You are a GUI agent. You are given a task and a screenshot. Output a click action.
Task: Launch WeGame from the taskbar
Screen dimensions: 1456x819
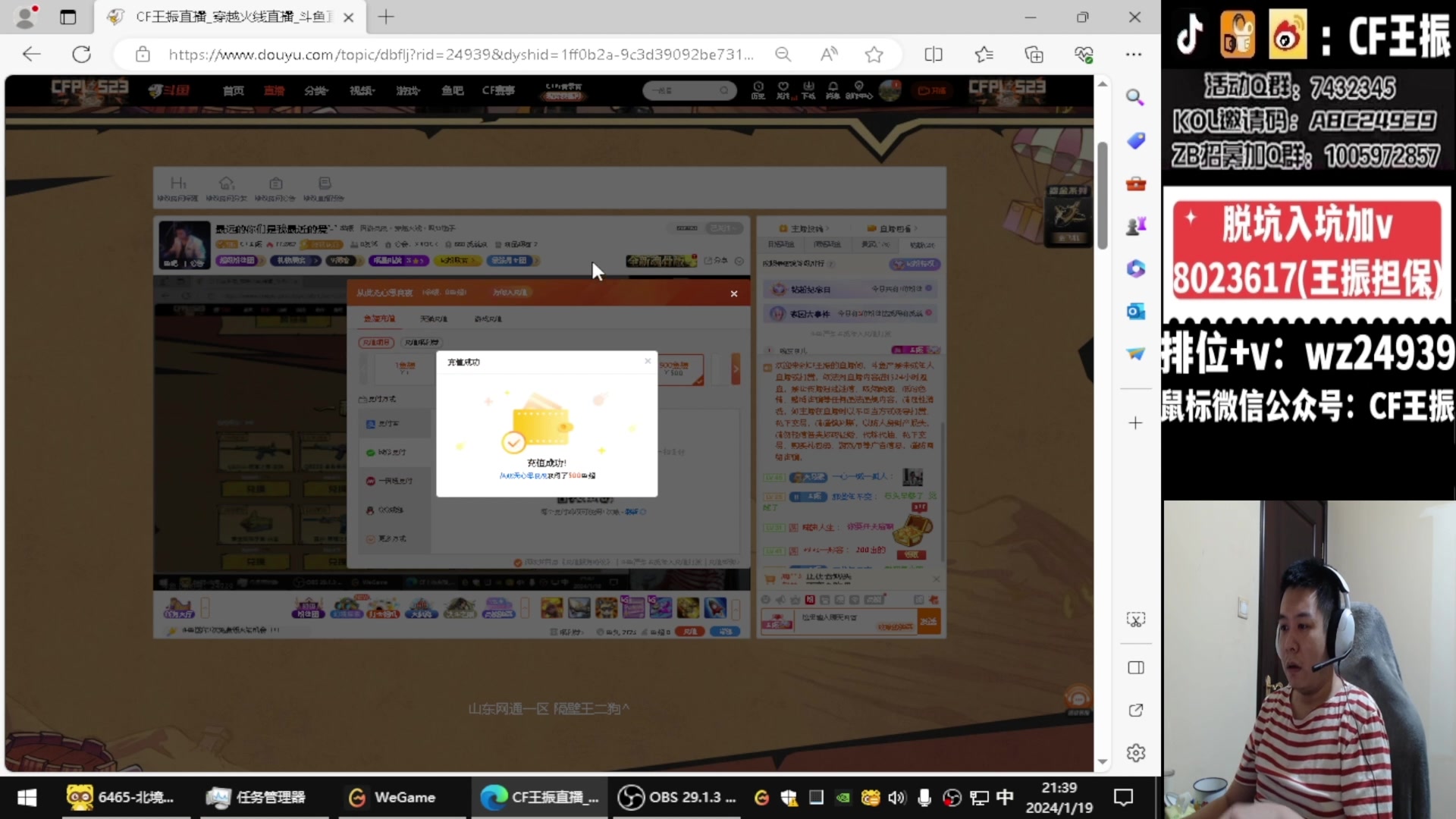(x=402, y=798)
